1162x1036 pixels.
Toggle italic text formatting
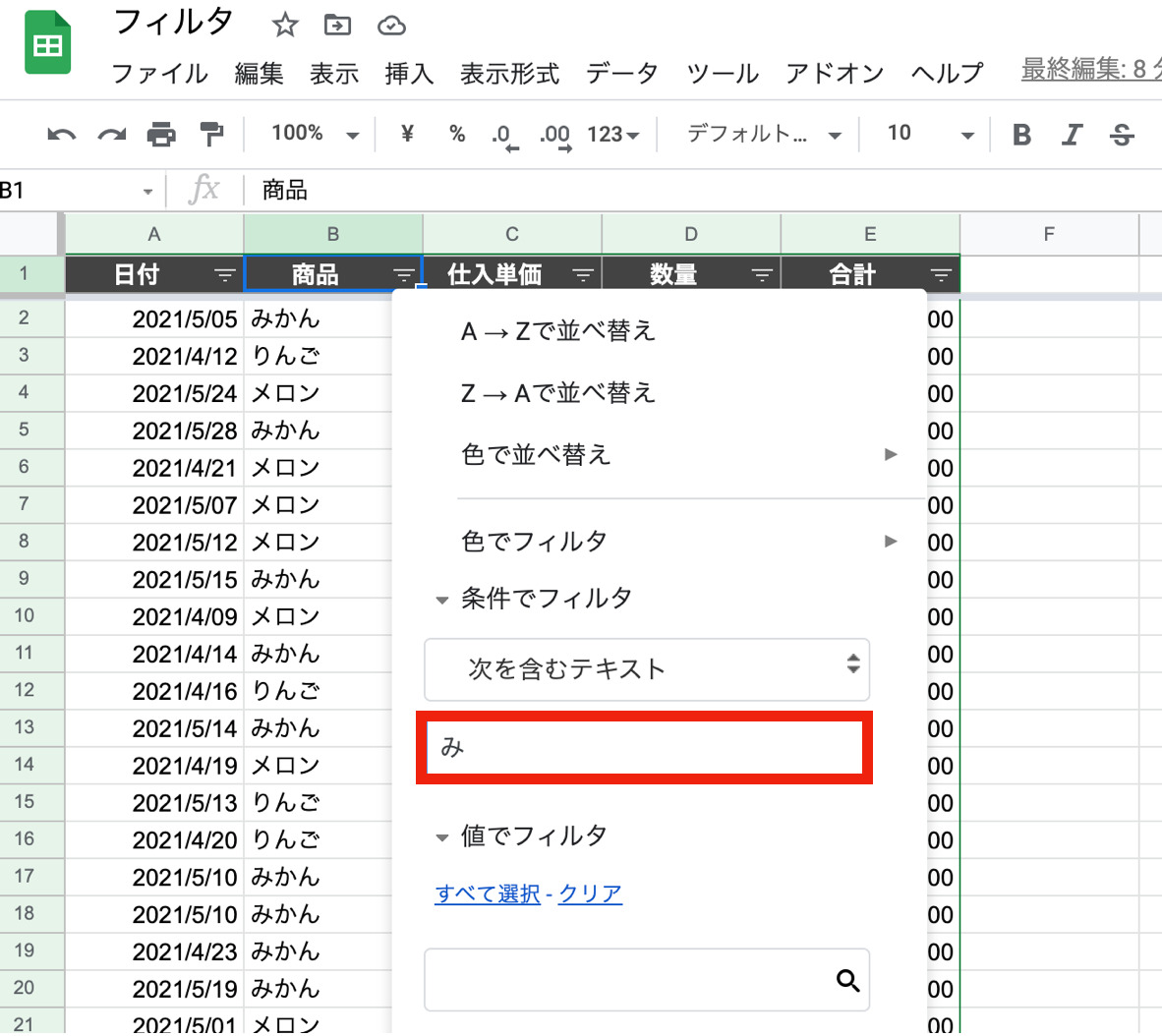pos(1072,135)
